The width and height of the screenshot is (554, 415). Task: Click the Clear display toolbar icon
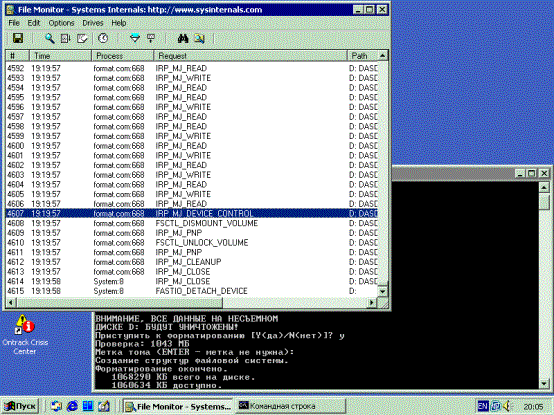click(82, 38)
